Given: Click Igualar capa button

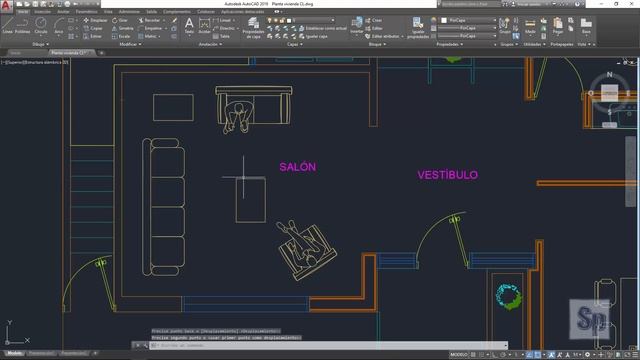Looking at the screenshot, I should point(313,36).
